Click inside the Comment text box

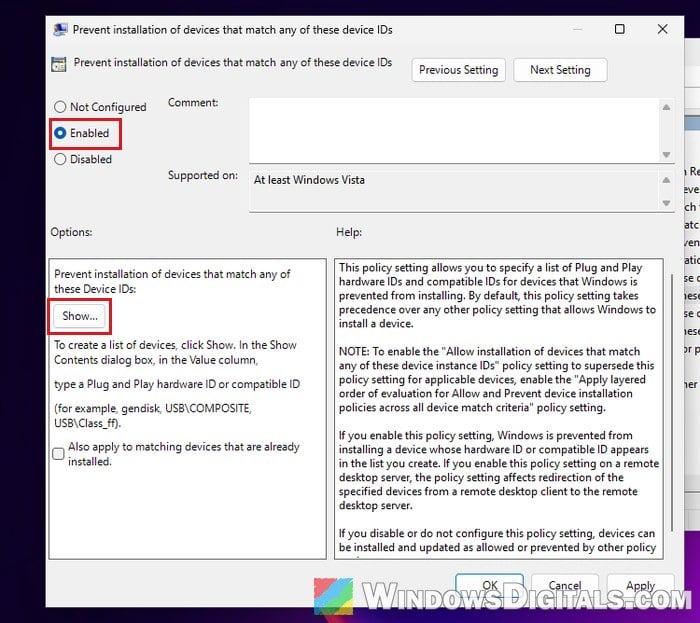[453, 130]
